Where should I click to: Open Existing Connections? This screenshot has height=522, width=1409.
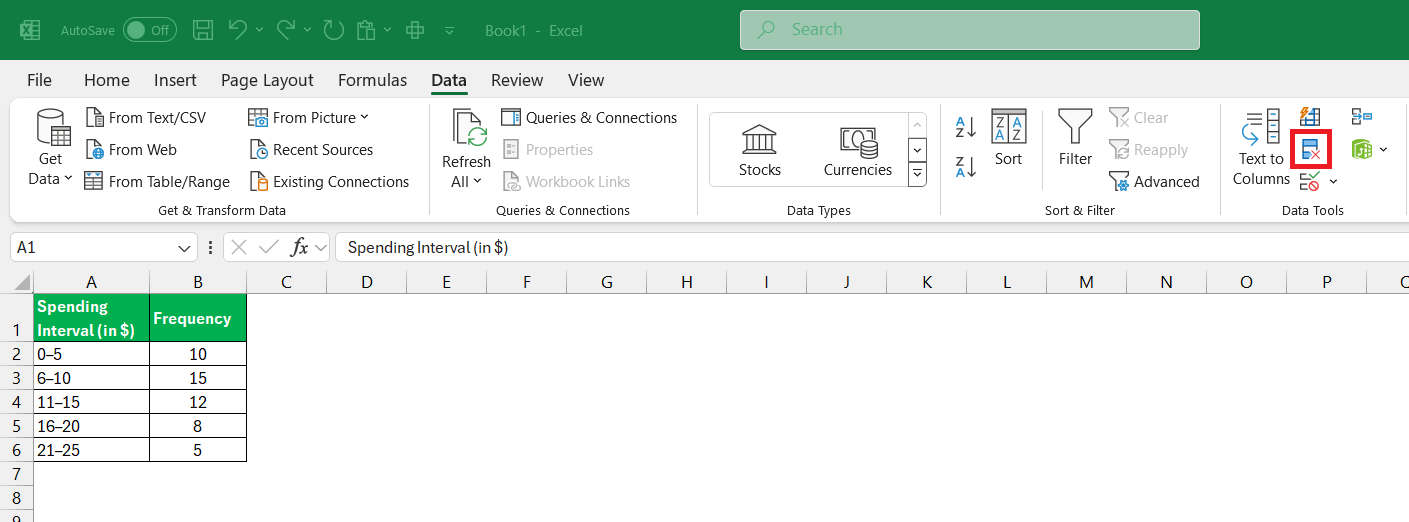click(x=329, y=182)
